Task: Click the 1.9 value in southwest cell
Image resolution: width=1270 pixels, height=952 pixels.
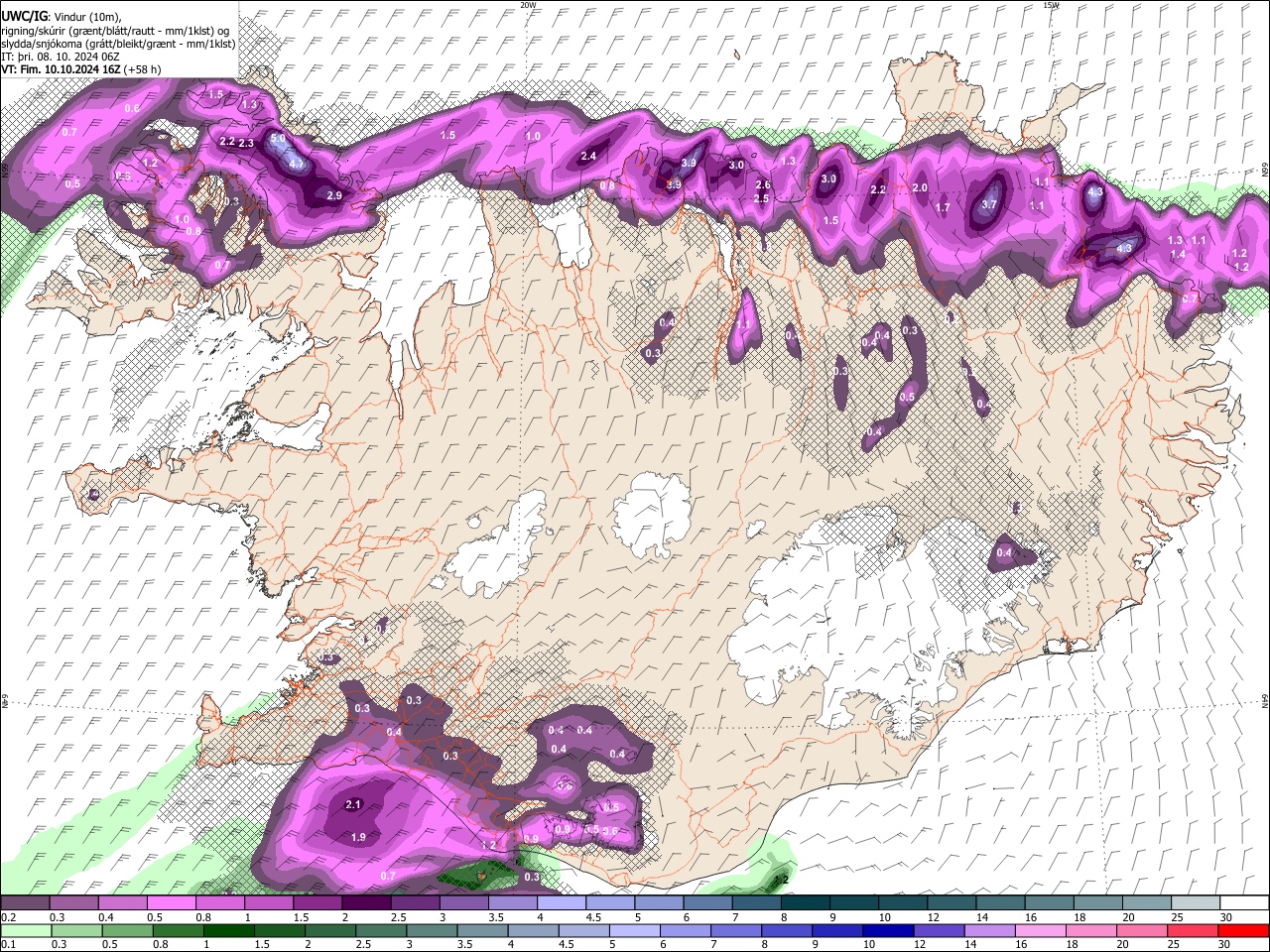Action: [359, 838]
